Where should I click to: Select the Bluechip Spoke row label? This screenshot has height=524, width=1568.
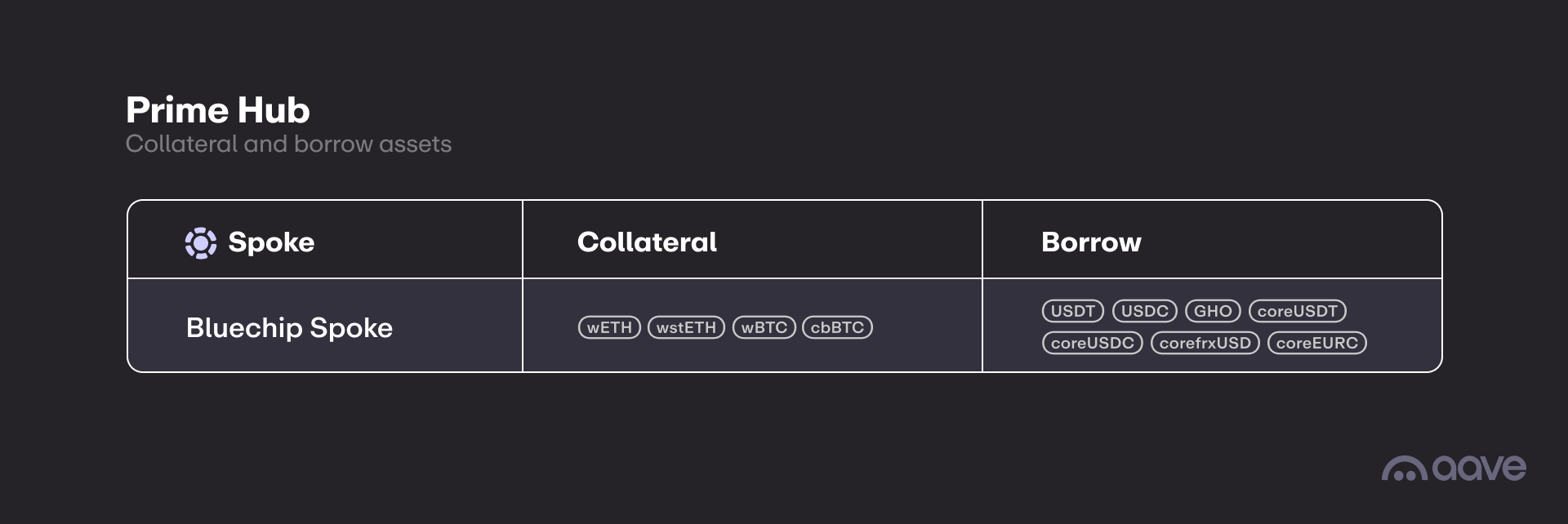289,327
